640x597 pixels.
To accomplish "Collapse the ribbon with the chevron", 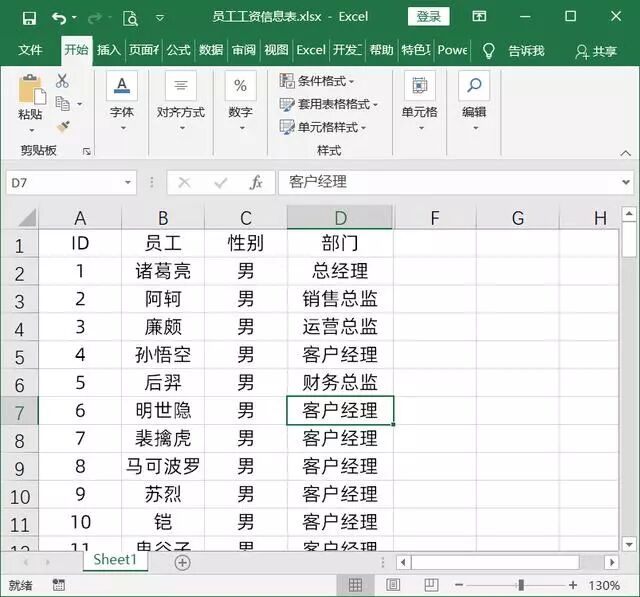I will pos(625,153).
